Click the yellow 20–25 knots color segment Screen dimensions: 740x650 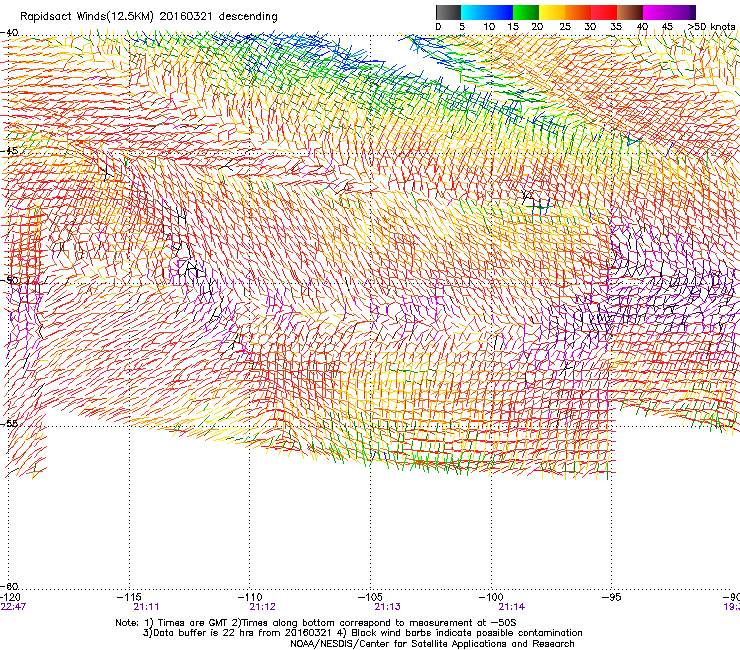(552, 12)
